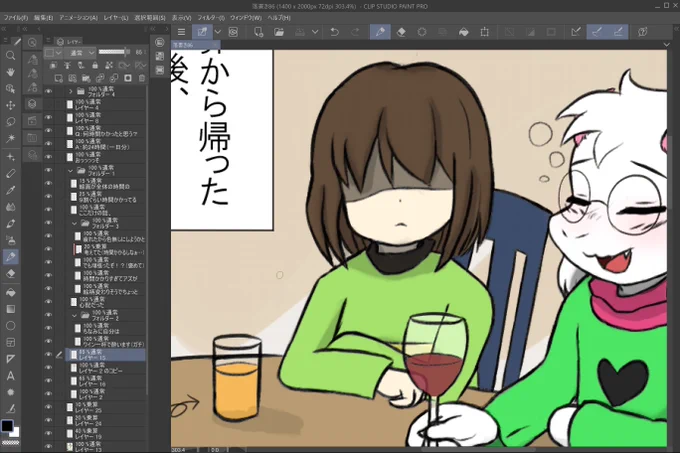Click the transparent color swatch below colors
680x453 pixels.
pyautogui.click(x=10, y=443)
